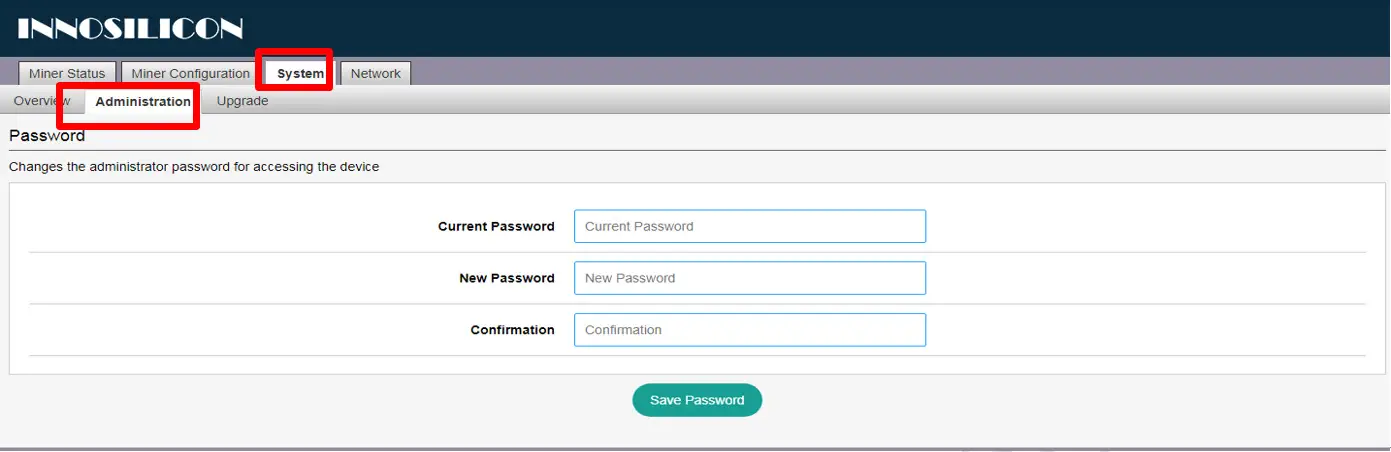
Task: Select the Administration sub-tab
Action: (143, 101)
